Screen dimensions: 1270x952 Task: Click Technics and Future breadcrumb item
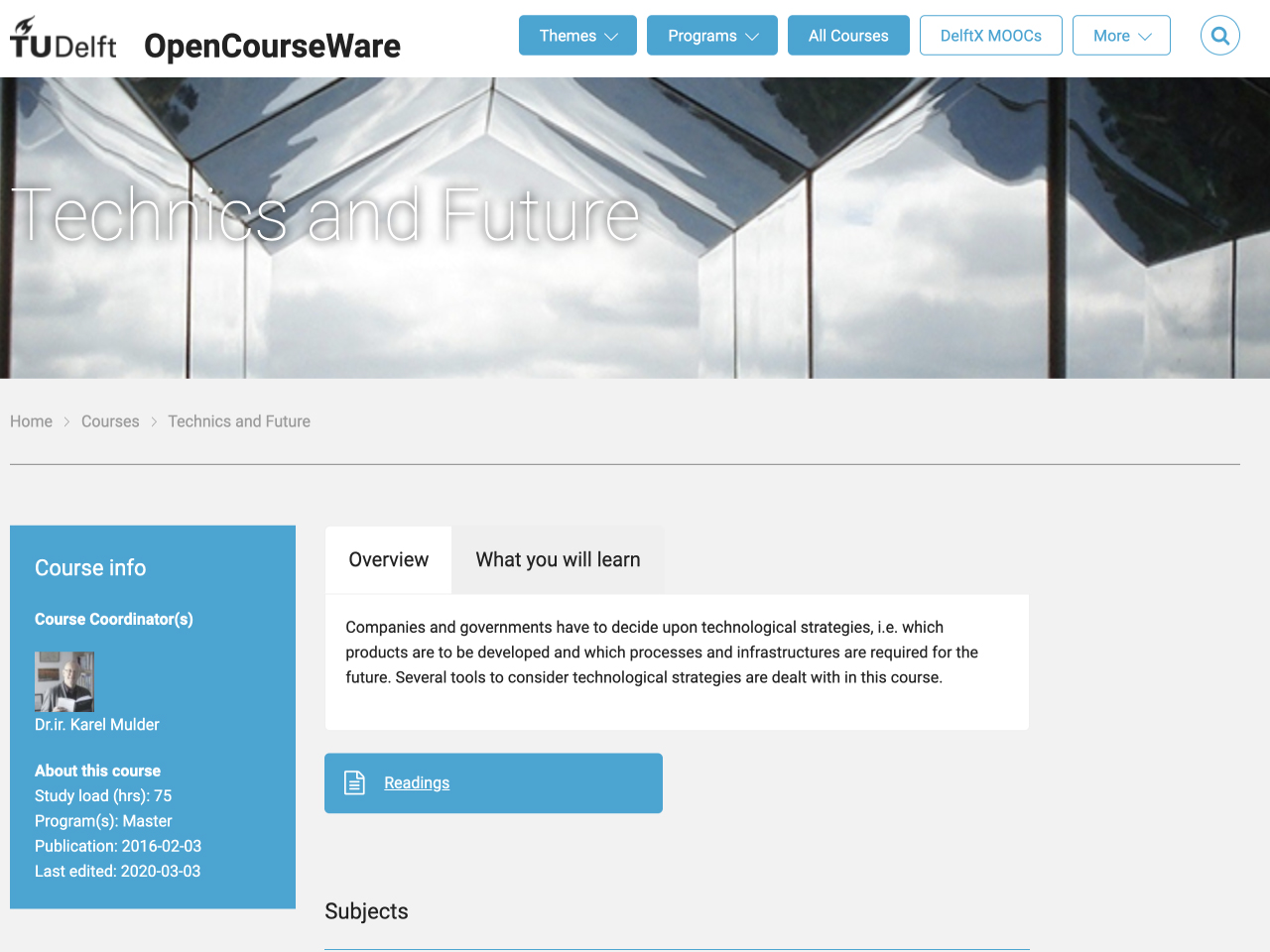click(x=239, y=421)
